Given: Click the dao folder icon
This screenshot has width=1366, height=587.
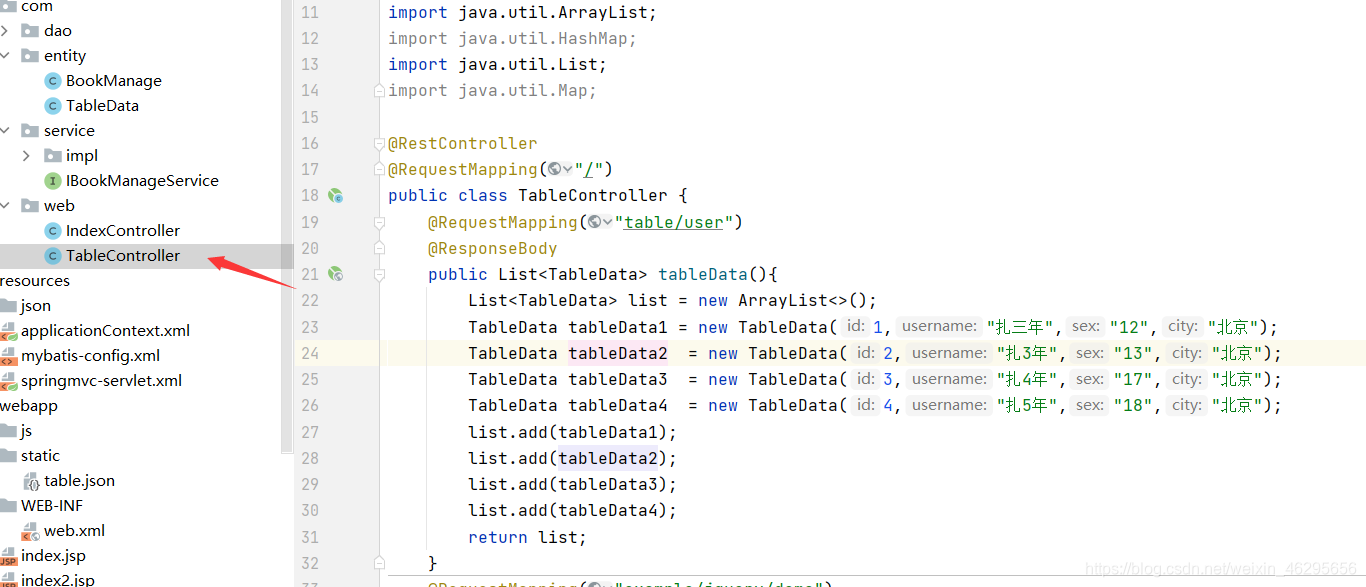Looking at the screenshot, I should click(x=30, y=31).
